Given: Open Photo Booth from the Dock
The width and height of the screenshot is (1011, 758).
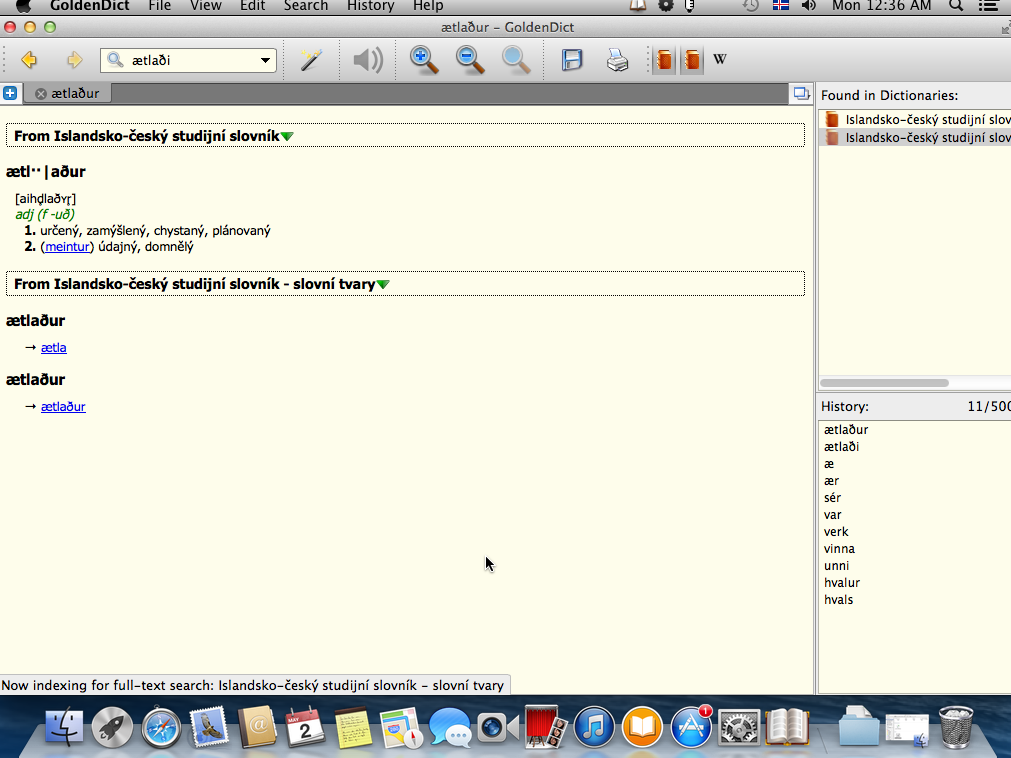Looking at the screenshot, I should [545, 727].
